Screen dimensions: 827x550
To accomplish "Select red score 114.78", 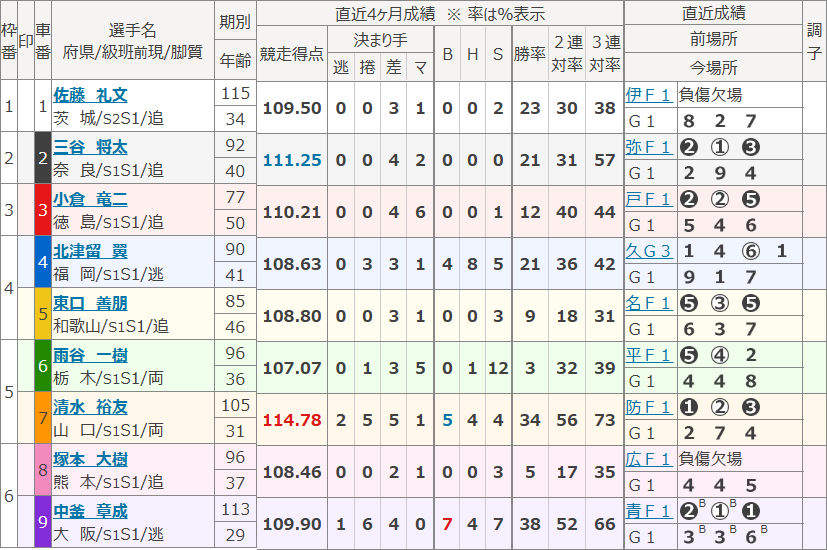I will pyautogui.click(x=292, y=420).
